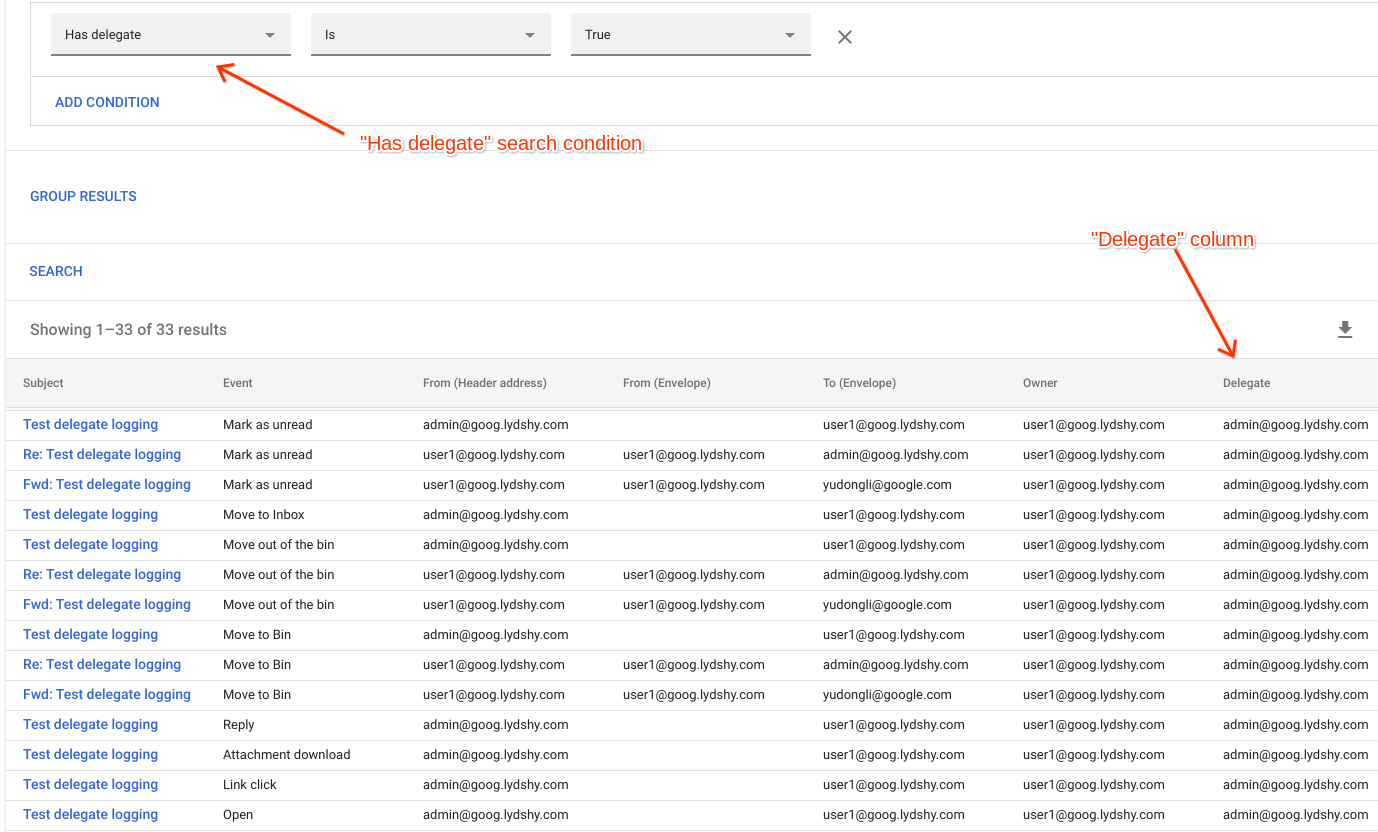
Task: Open 'Re: Test delegate logging' Move to Bin row
Action: pyautogui.click(x=102, y=665)
